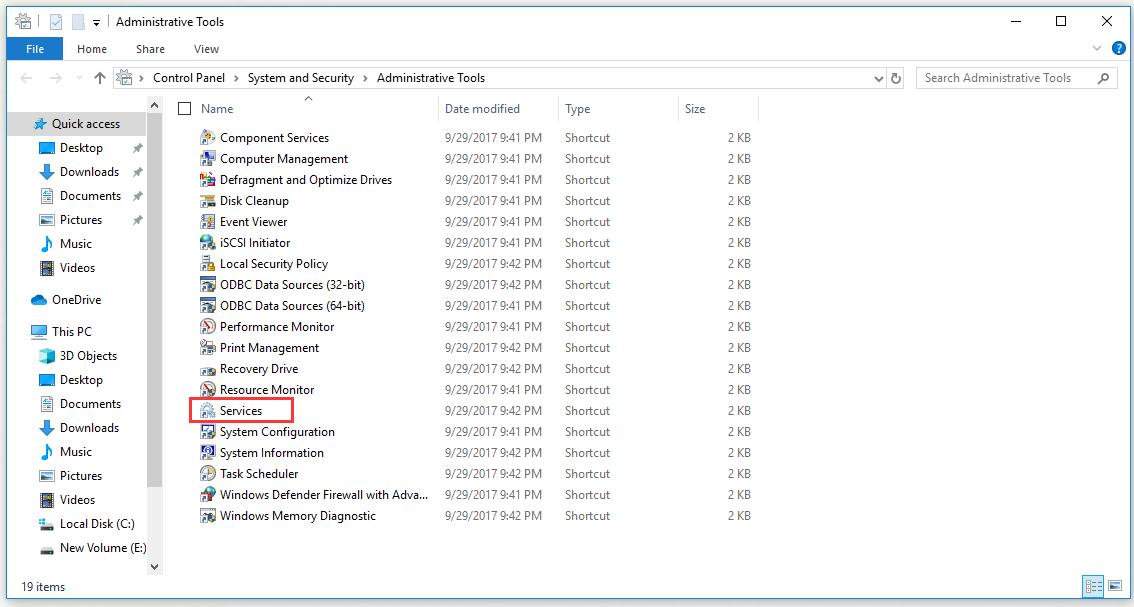Select the Task Scheduler clock icon
The image size is (1134, 607).
tap(208, 473)
